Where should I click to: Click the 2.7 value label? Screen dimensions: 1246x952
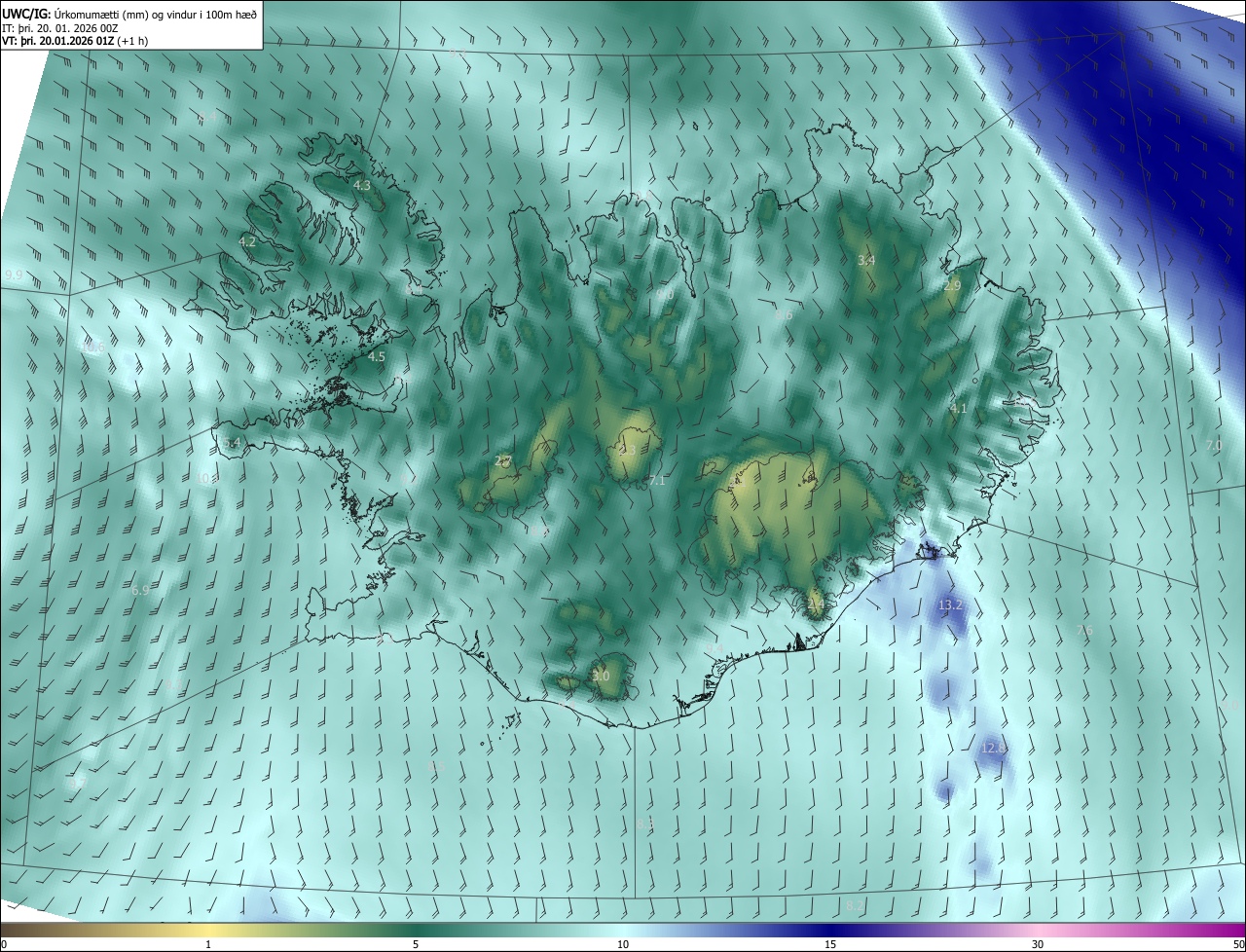(503, 461)
